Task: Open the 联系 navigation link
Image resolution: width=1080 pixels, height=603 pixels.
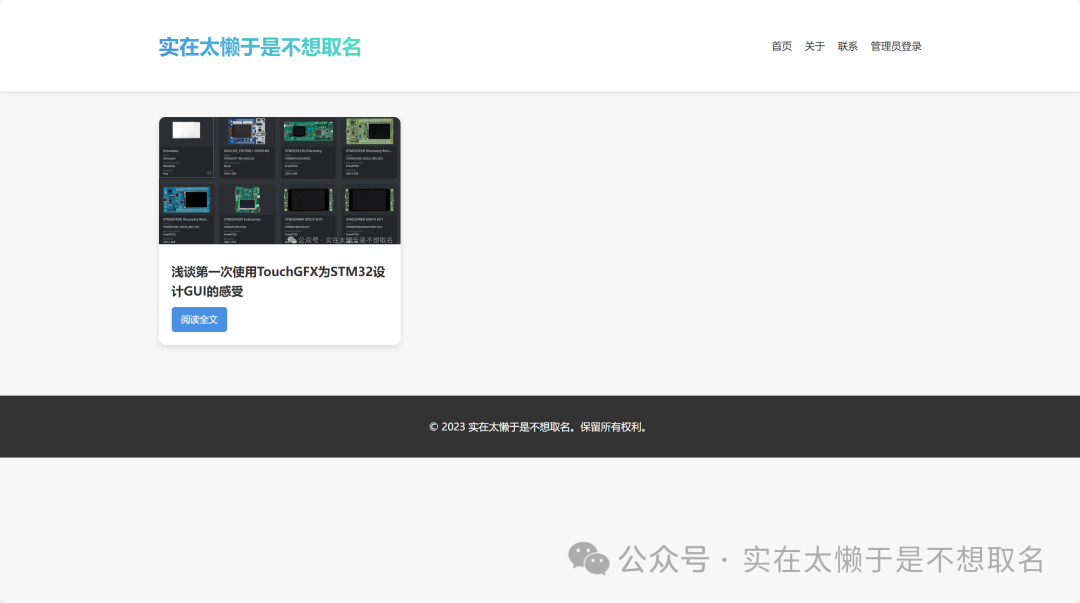Action: (x=847, y=46)
